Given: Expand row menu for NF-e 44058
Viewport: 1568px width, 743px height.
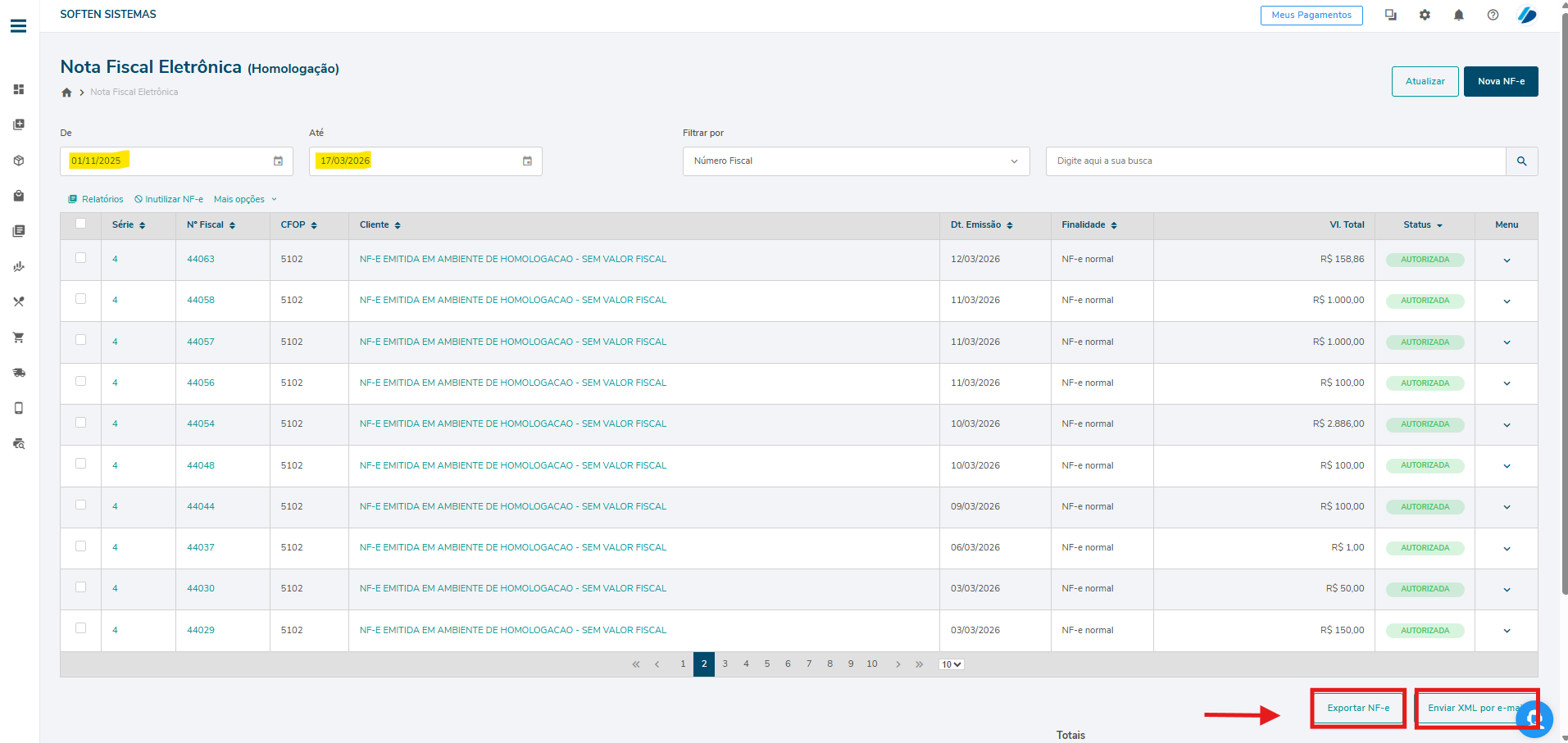Looking at the screenshot, I should pos(1506,301).
